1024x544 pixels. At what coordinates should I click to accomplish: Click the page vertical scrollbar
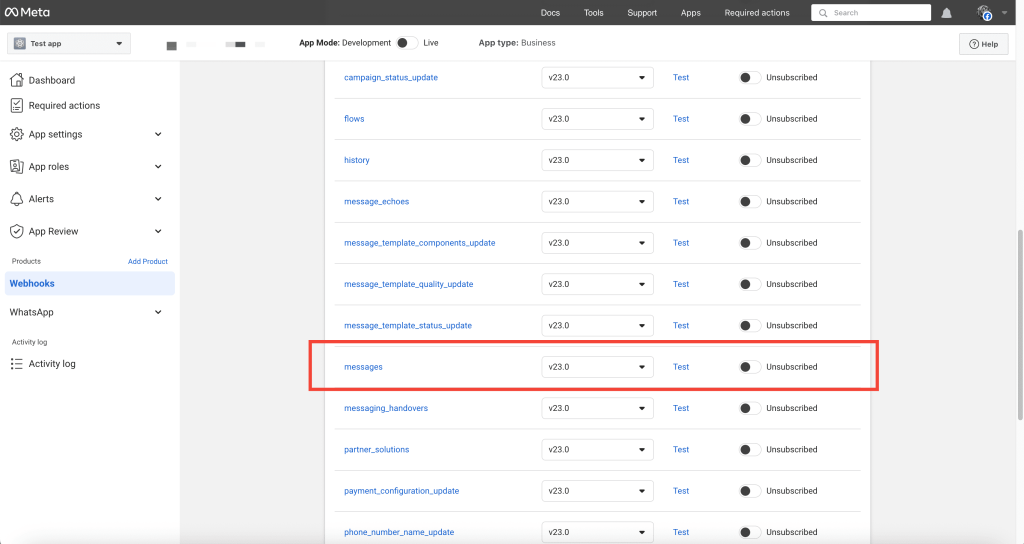(1019, 320)
